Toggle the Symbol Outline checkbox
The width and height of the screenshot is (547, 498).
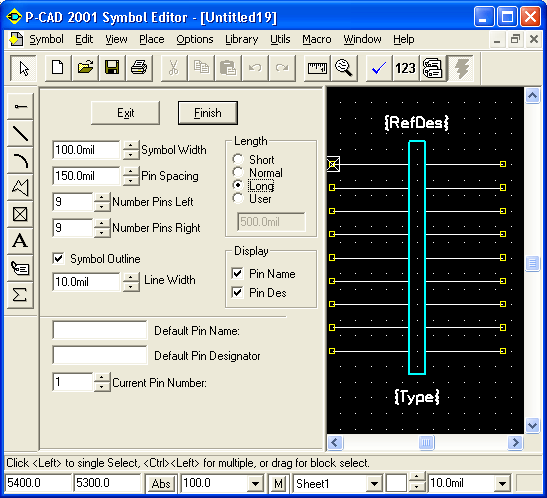pos(58,259)
